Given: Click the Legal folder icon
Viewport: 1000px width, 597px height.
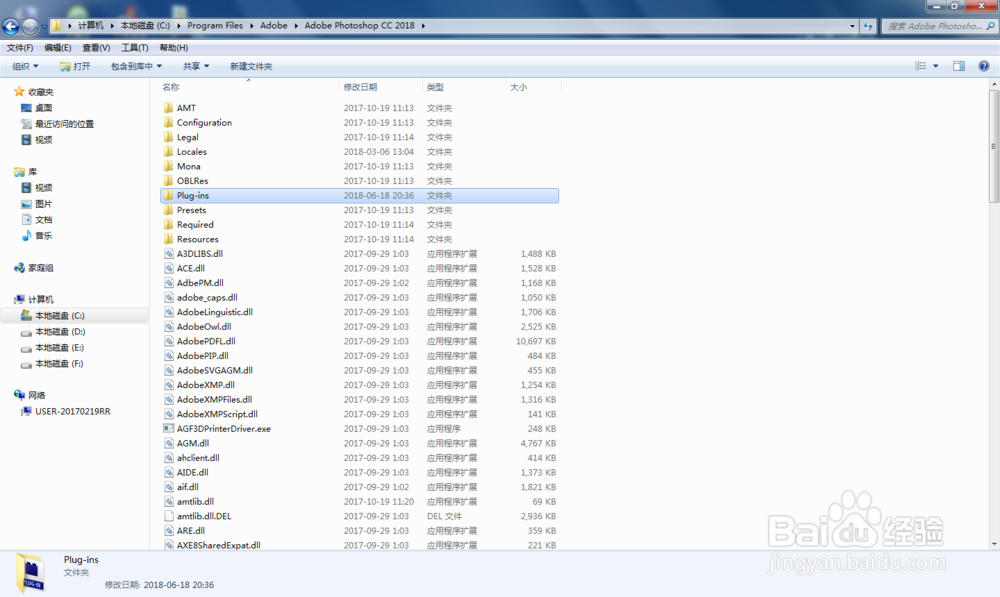Looking at the screenshot, I should 168,137.
